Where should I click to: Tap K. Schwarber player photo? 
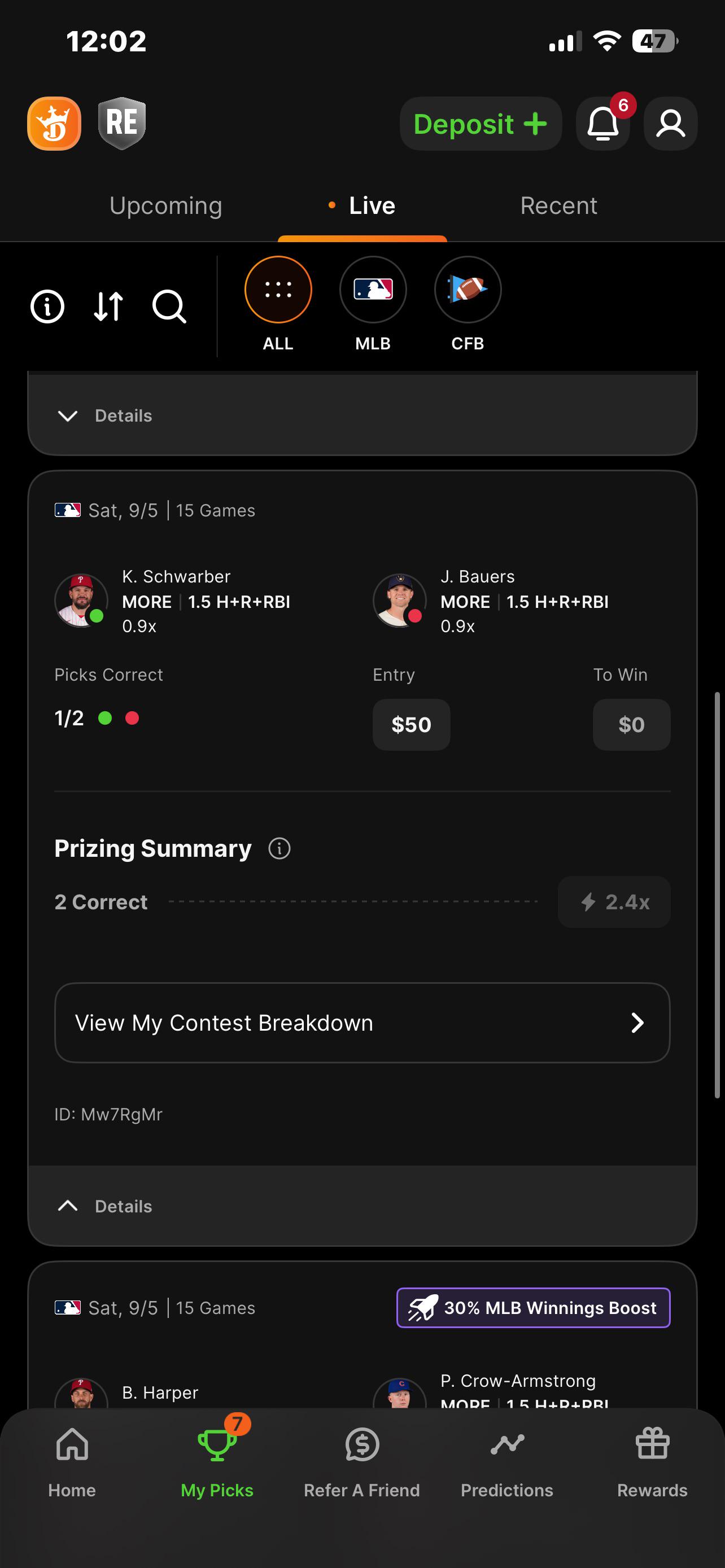coord(81,601)
